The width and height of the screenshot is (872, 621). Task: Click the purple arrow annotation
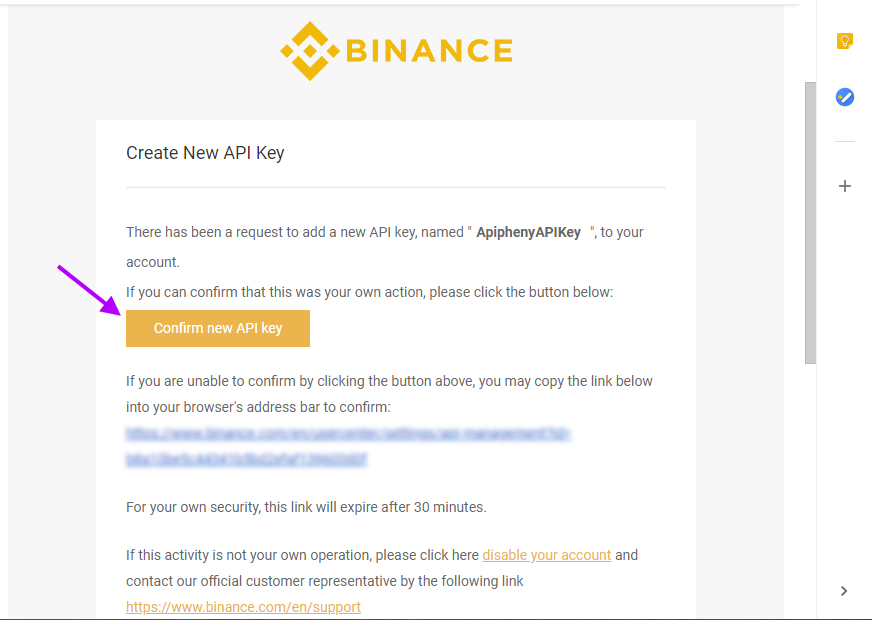pyautogui.click(x=89, y=290)
